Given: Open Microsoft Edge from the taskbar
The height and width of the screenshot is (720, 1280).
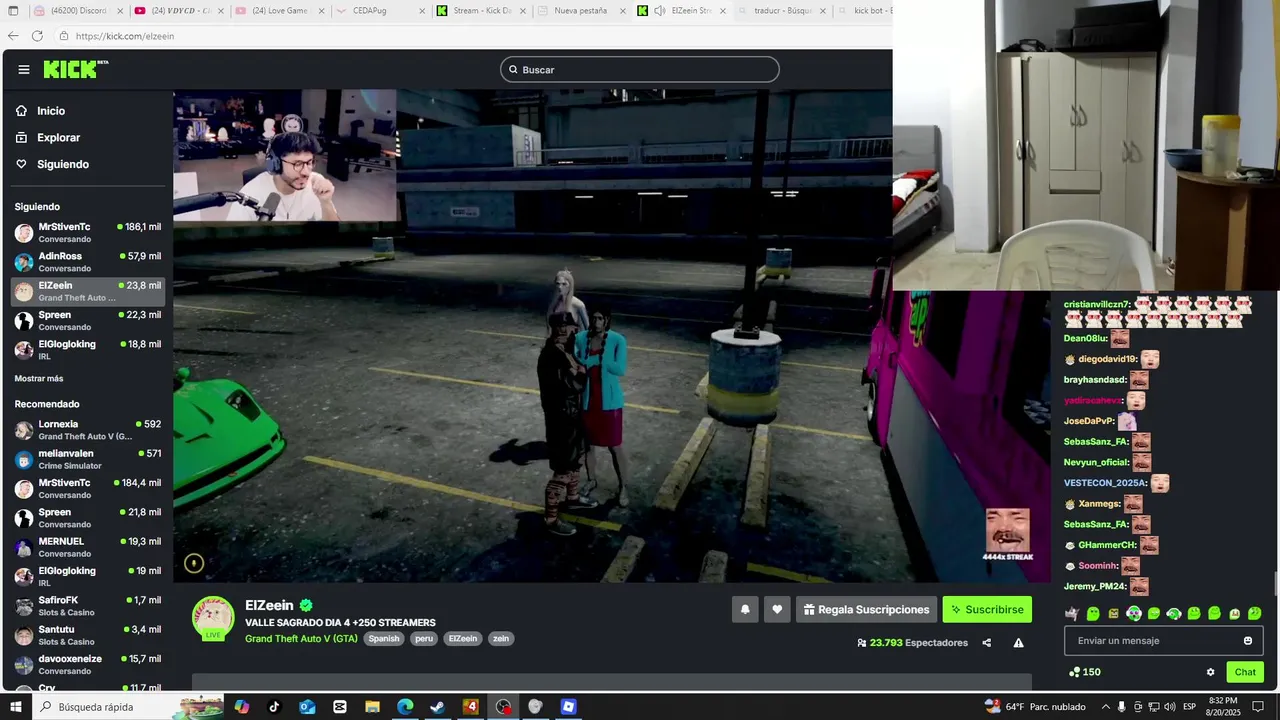Looking at the screenshot, I should coord(405,706).
